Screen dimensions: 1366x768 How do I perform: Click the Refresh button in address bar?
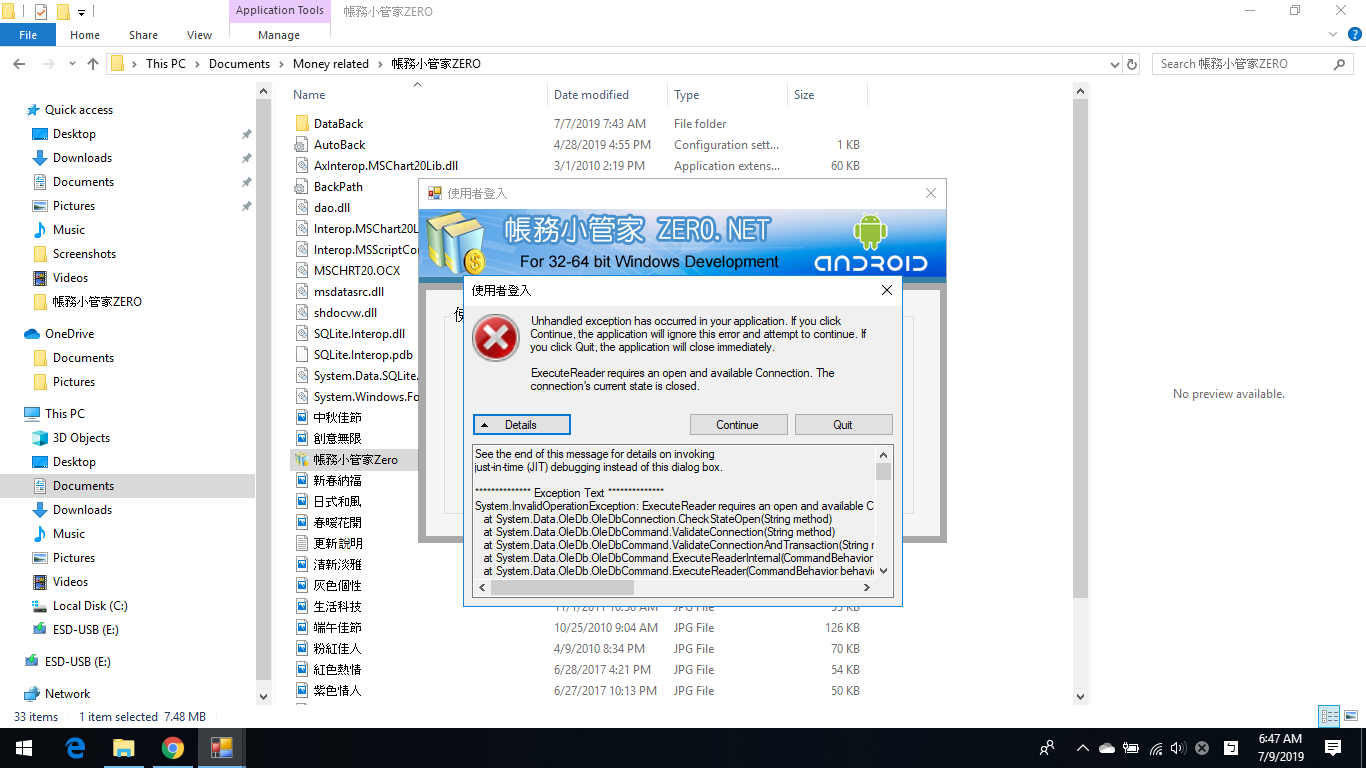pyautogui.click(x=1132, y=64)
